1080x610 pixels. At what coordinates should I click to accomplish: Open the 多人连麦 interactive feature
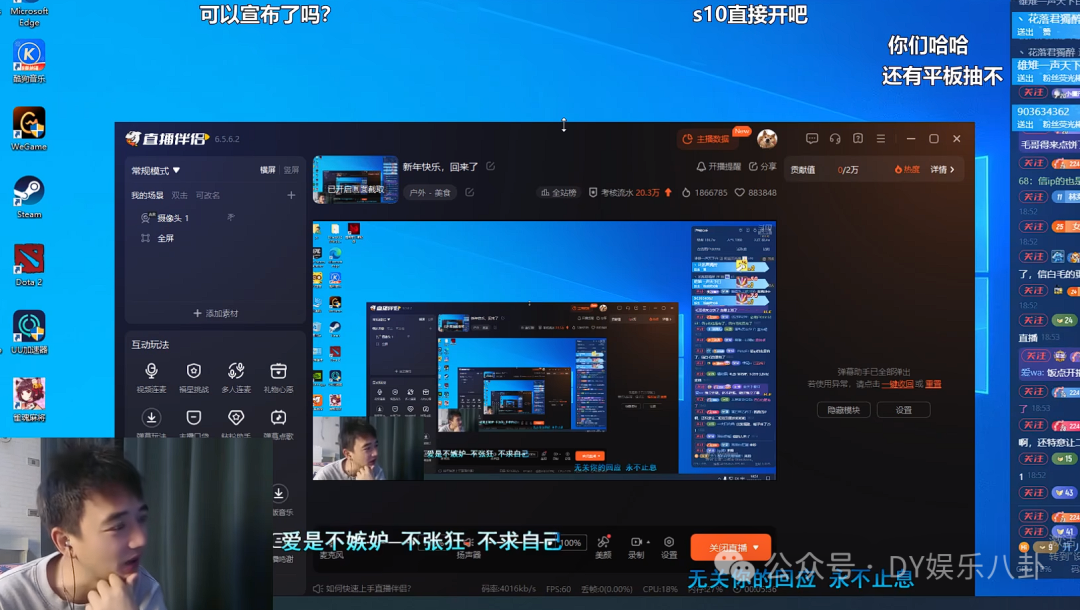coord(236,377)
